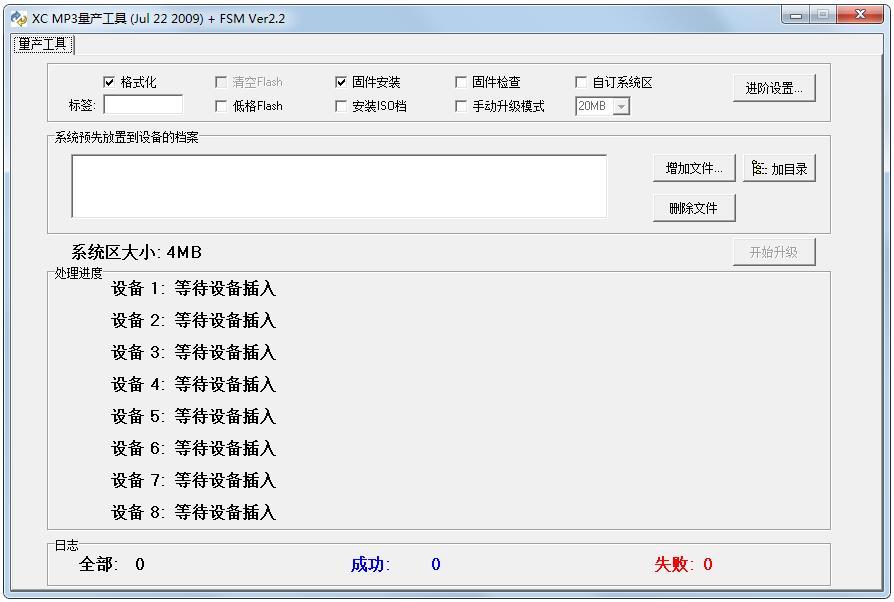The width and height of the screenshot is (894, 602).
Task: Click the 开始升级 button
Action: [x=773, y=252]
